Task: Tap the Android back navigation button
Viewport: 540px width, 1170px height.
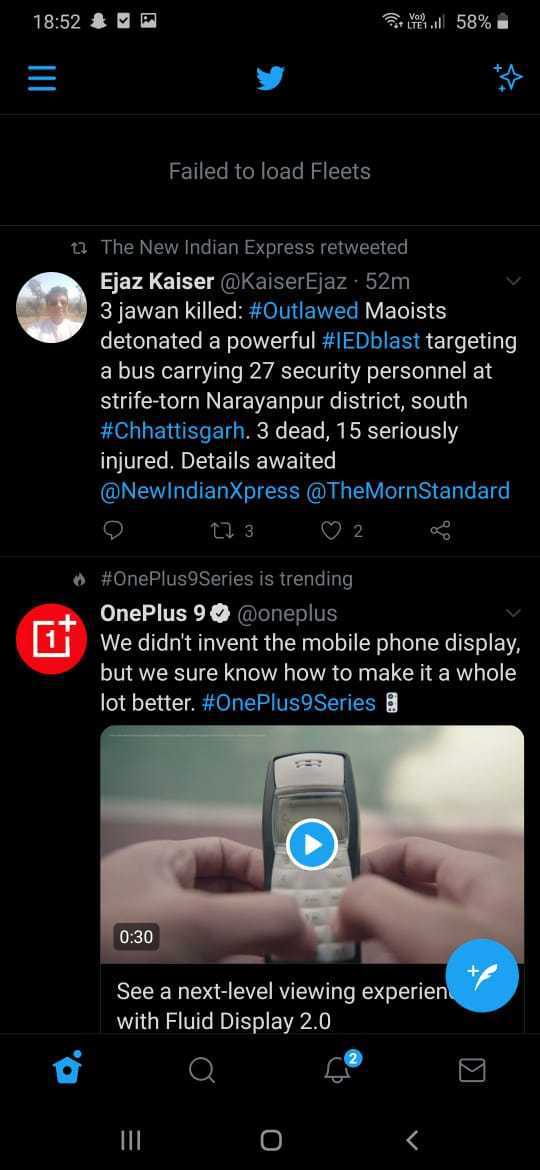Action: (412, 1139)
